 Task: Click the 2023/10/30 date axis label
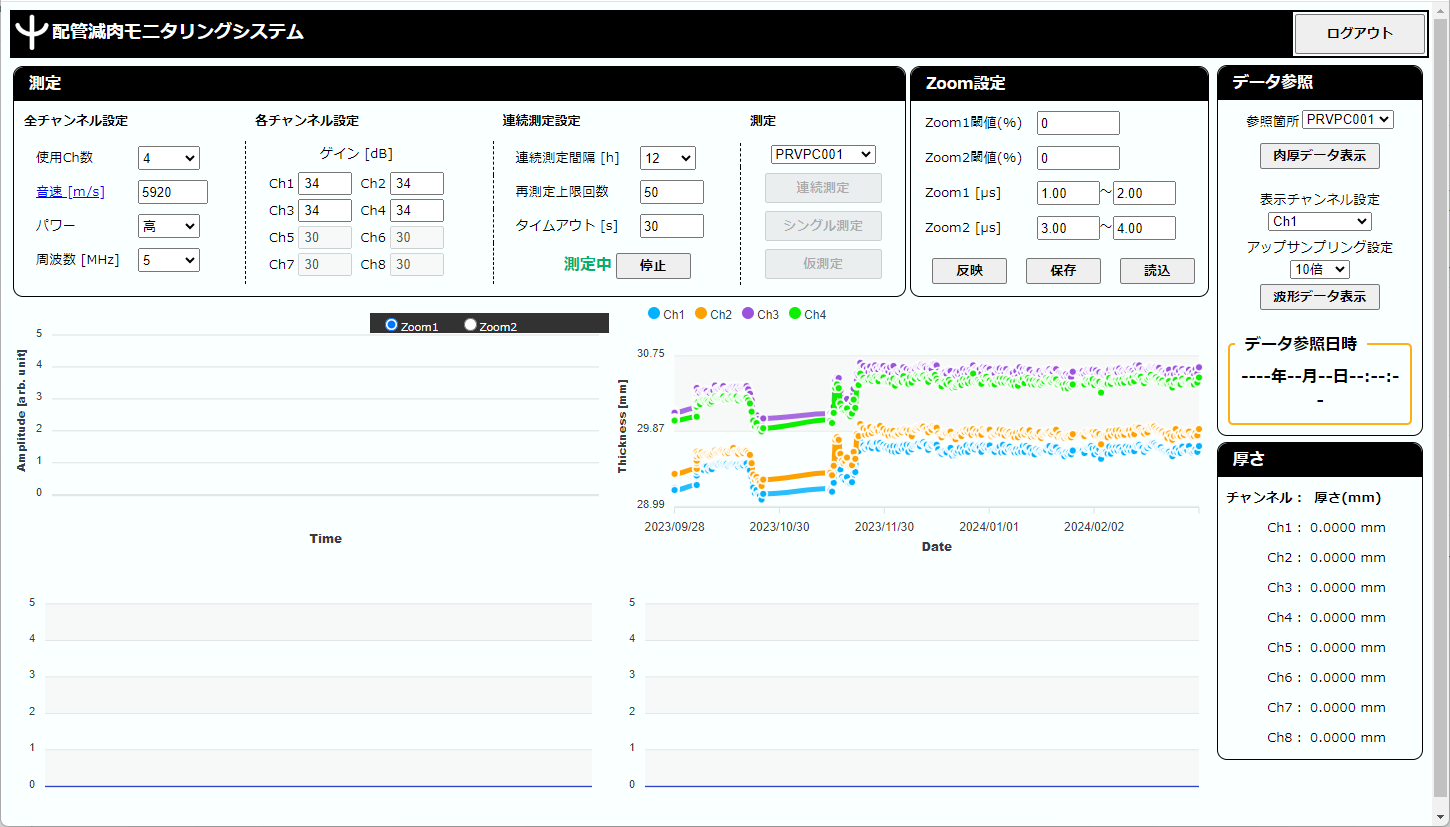779,526
